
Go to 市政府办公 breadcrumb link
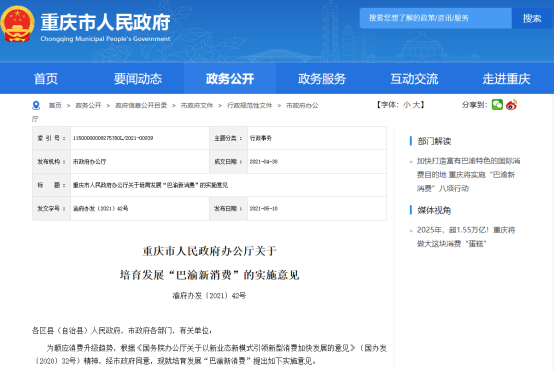pyautogui.click(x=302, y=105)
